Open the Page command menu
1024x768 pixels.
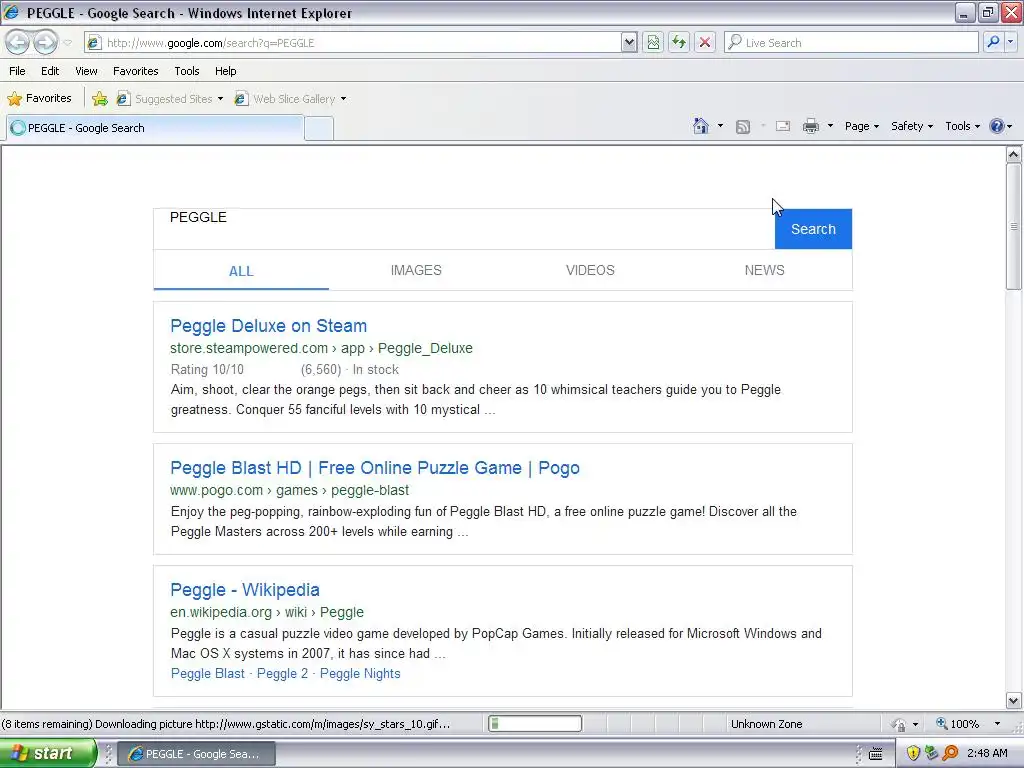coord(861,126)
